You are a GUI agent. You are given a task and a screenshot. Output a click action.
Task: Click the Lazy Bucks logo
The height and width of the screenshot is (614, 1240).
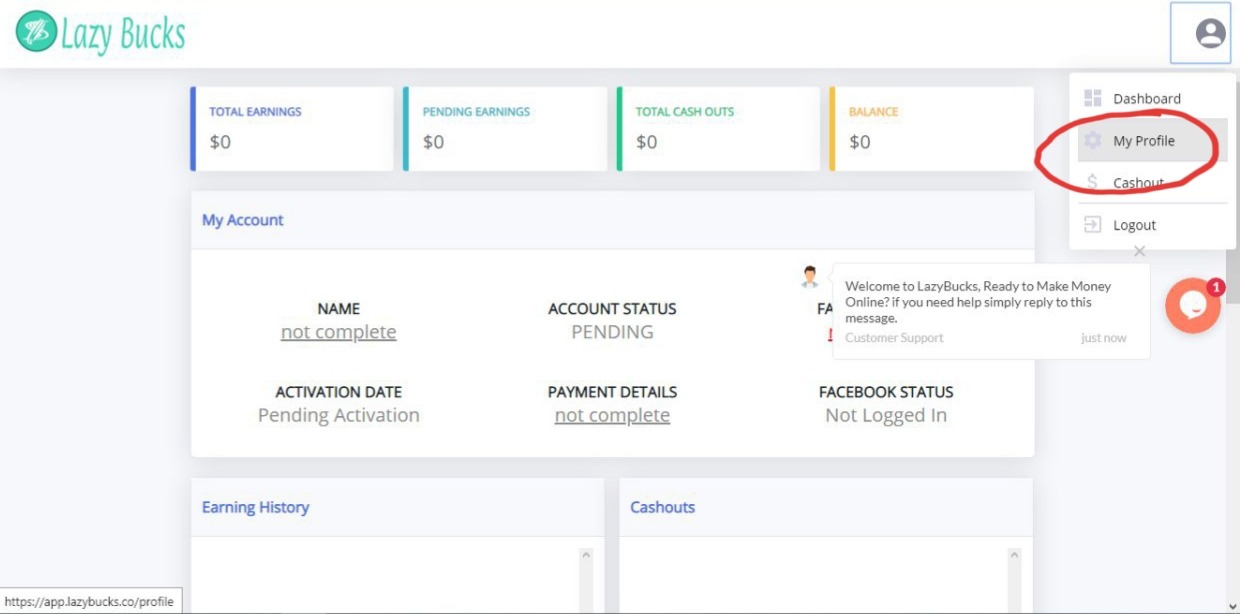click(100, 33)
